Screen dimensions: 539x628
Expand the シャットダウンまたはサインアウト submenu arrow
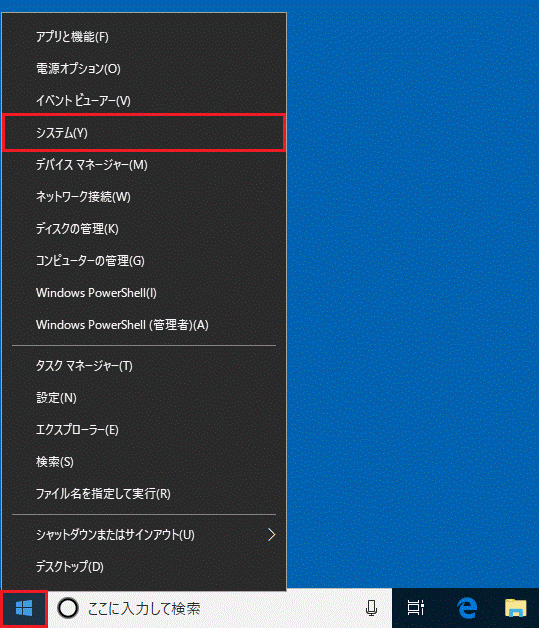click(x=272, y=534)
